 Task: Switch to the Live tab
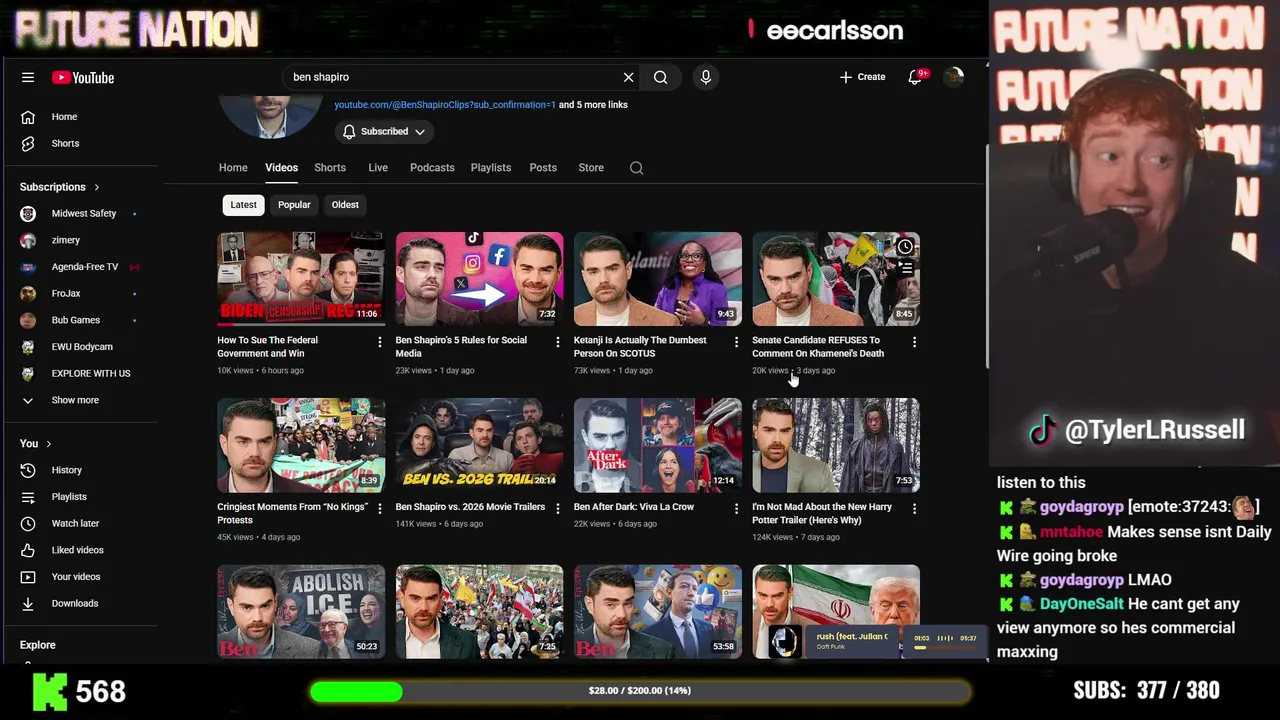[378, 168]
